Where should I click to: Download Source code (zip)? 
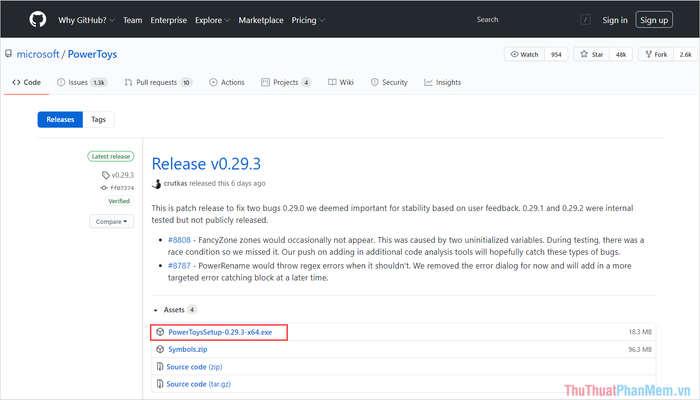pos(194,367)
